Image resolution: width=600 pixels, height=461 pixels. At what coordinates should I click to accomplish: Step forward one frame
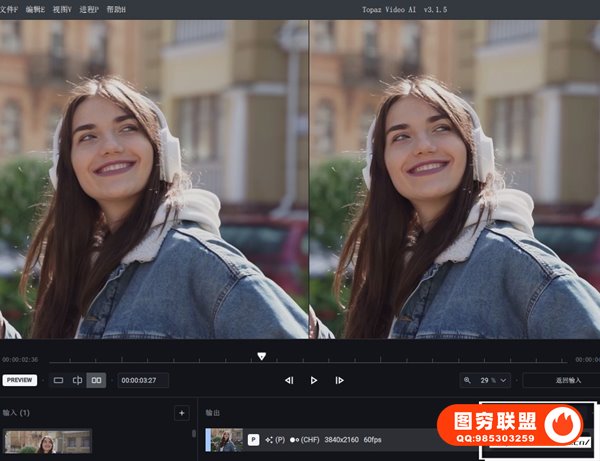pos(339,380)
